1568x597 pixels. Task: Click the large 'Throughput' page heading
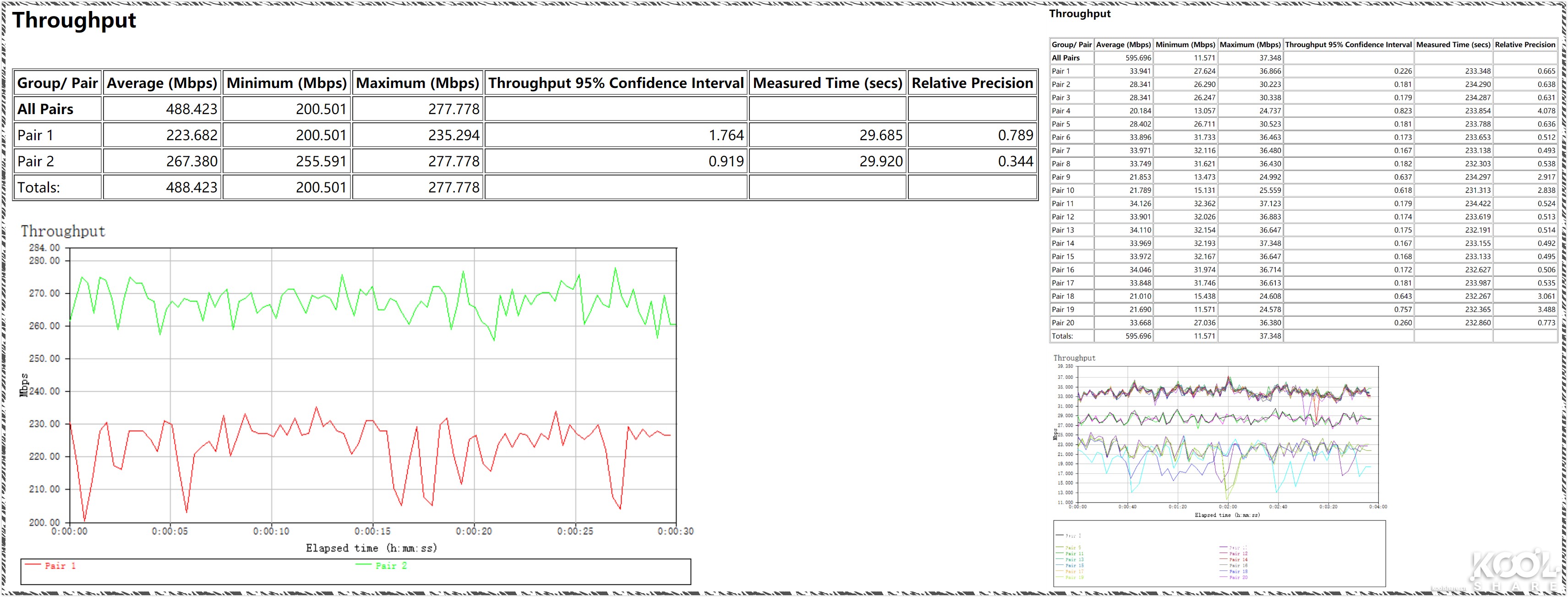pyautogui.click(x=74, y=20)
